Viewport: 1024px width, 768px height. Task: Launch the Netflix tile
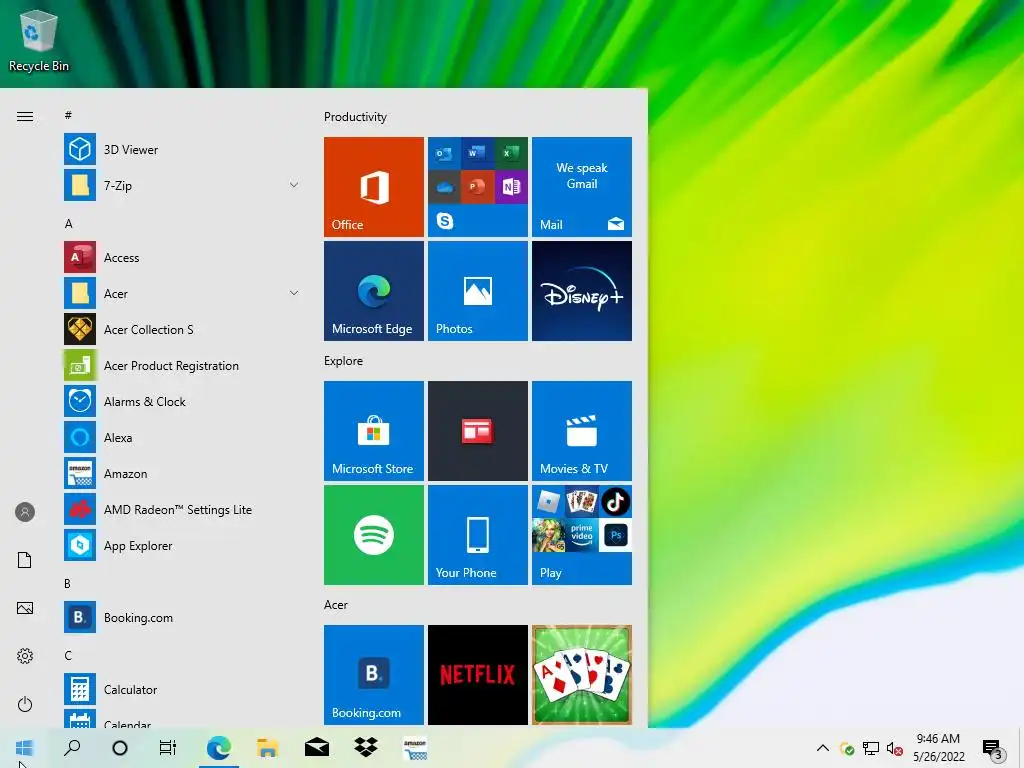pos(477,675)
